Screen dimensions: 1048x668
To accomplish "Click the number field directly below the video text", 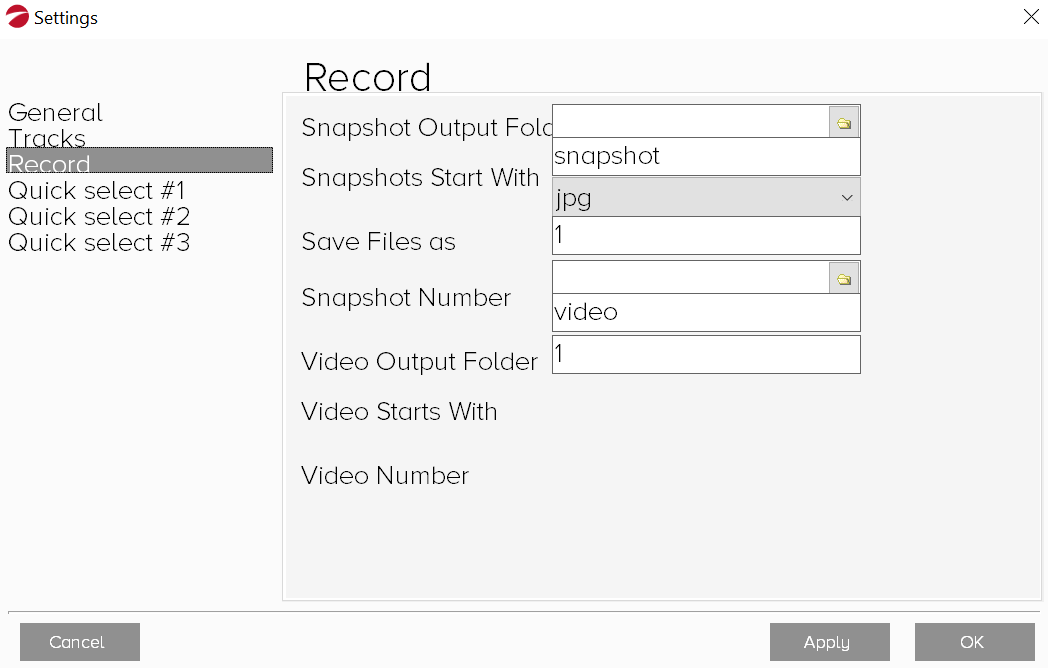I will (706, 354).
